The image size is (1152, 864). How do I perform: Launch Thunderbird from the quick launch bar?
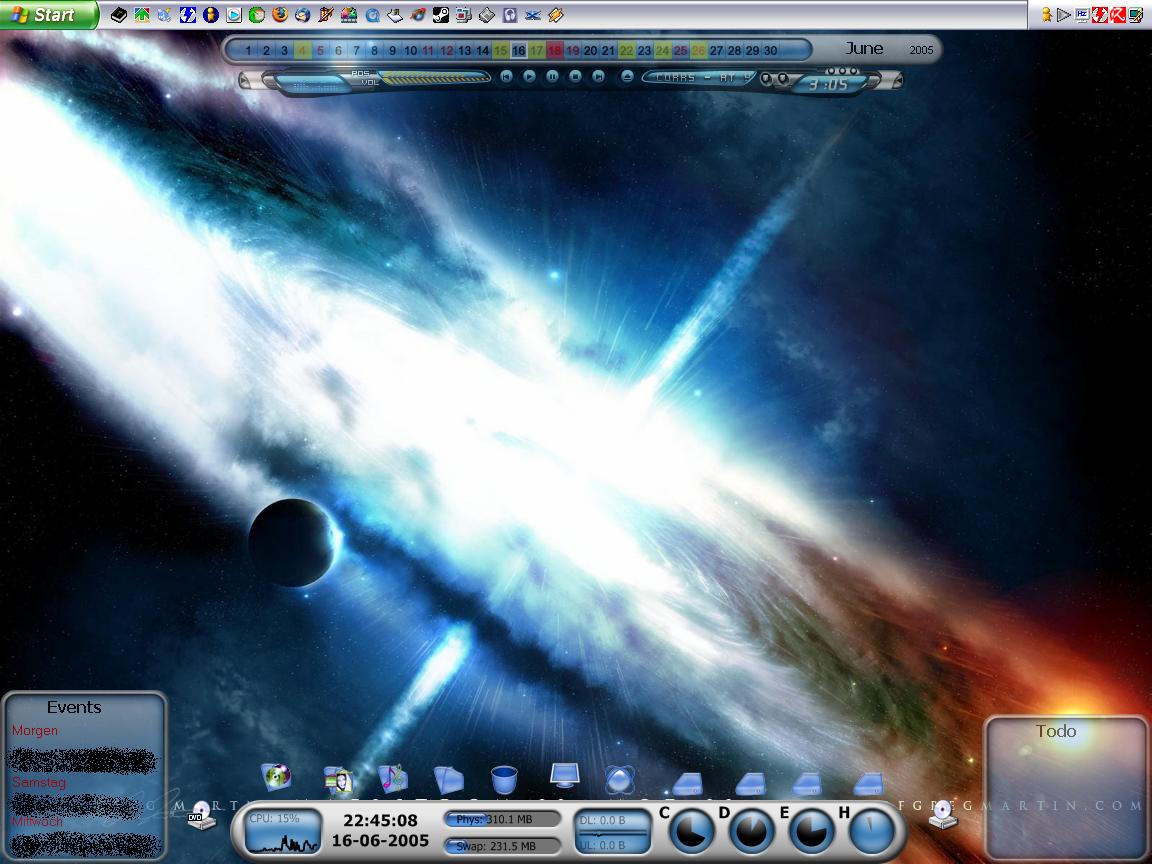(302, 15)
